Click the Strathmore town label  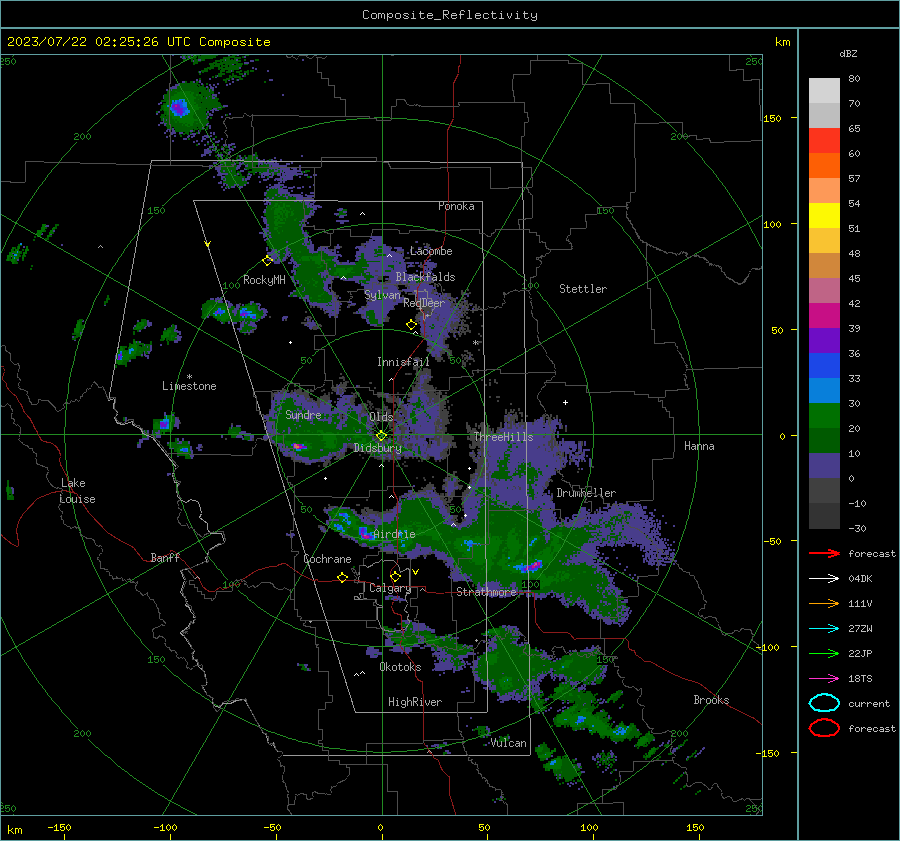click(486, 592)
